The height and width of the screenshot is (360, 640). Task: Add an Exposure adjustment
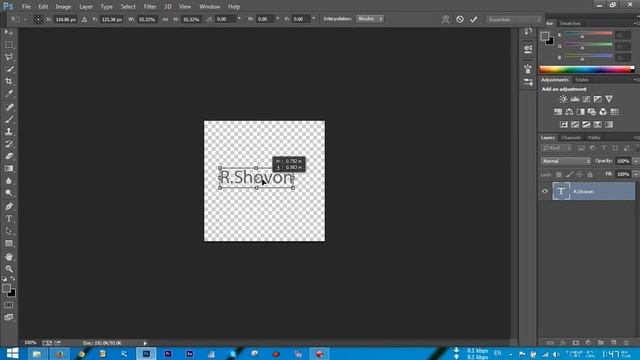(x=598, y=99)
